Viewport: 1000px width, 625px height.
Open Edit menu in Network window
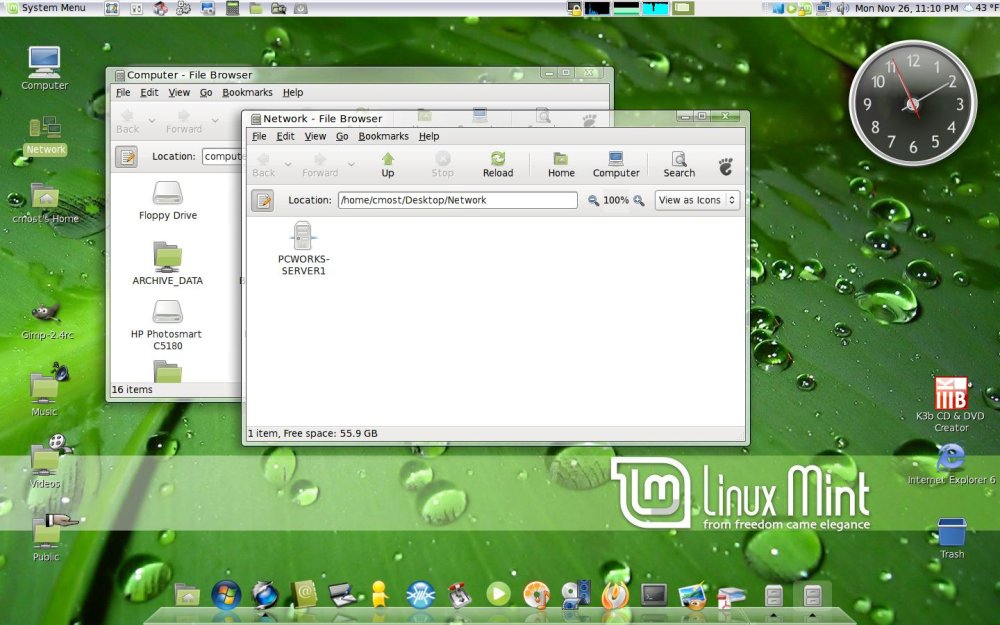coord(285,136)
